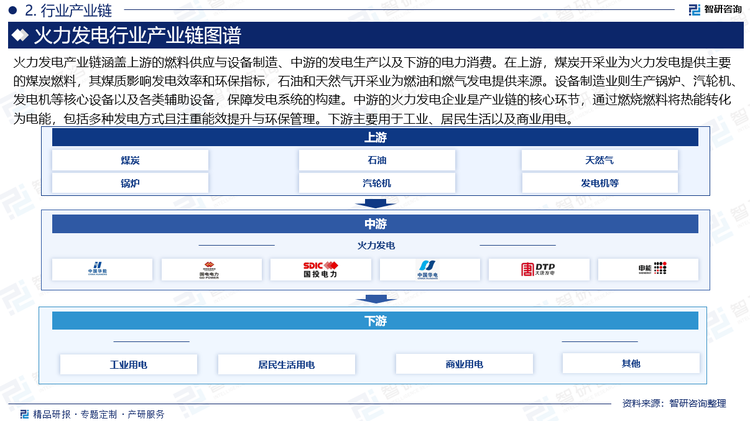750x421 pixels.
Task: Click the paragraph line beginning 为电能，包括多种发电方式
Action: click(293, 119)
